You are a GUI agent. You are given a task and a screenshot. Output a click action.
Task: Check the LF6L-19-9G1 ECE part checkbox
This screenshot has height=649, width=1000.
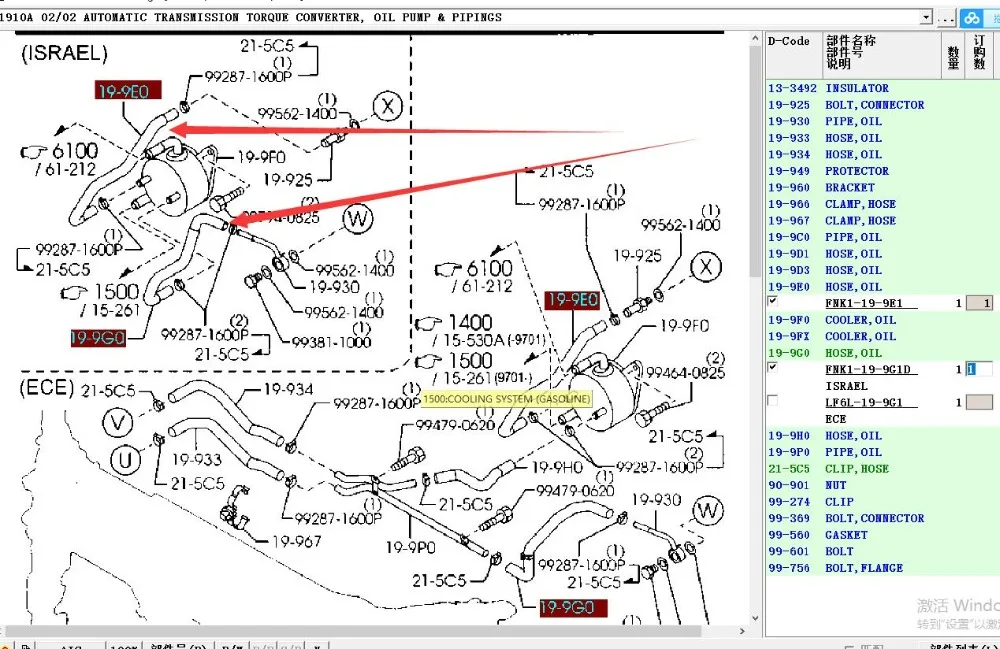pos(772,400)
